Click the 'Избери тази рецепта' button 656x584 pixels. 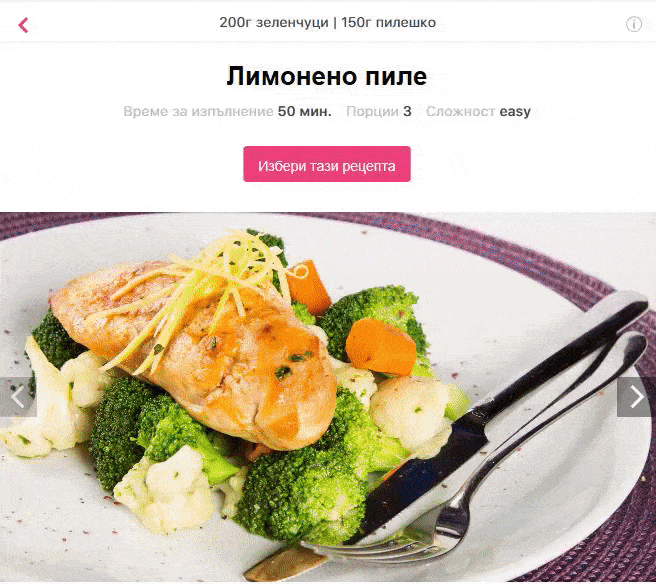327,164
